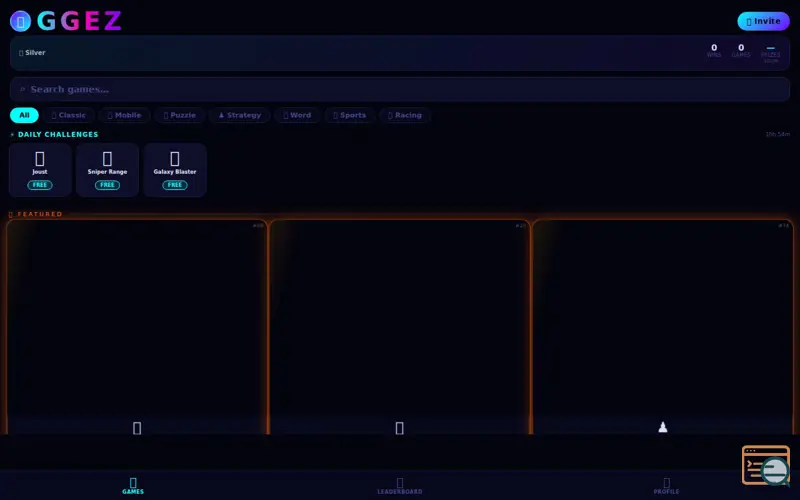This screenshot has width=800, height=500.
Task: Click the Wins counter in the stats bar
Action: point(714,51)
